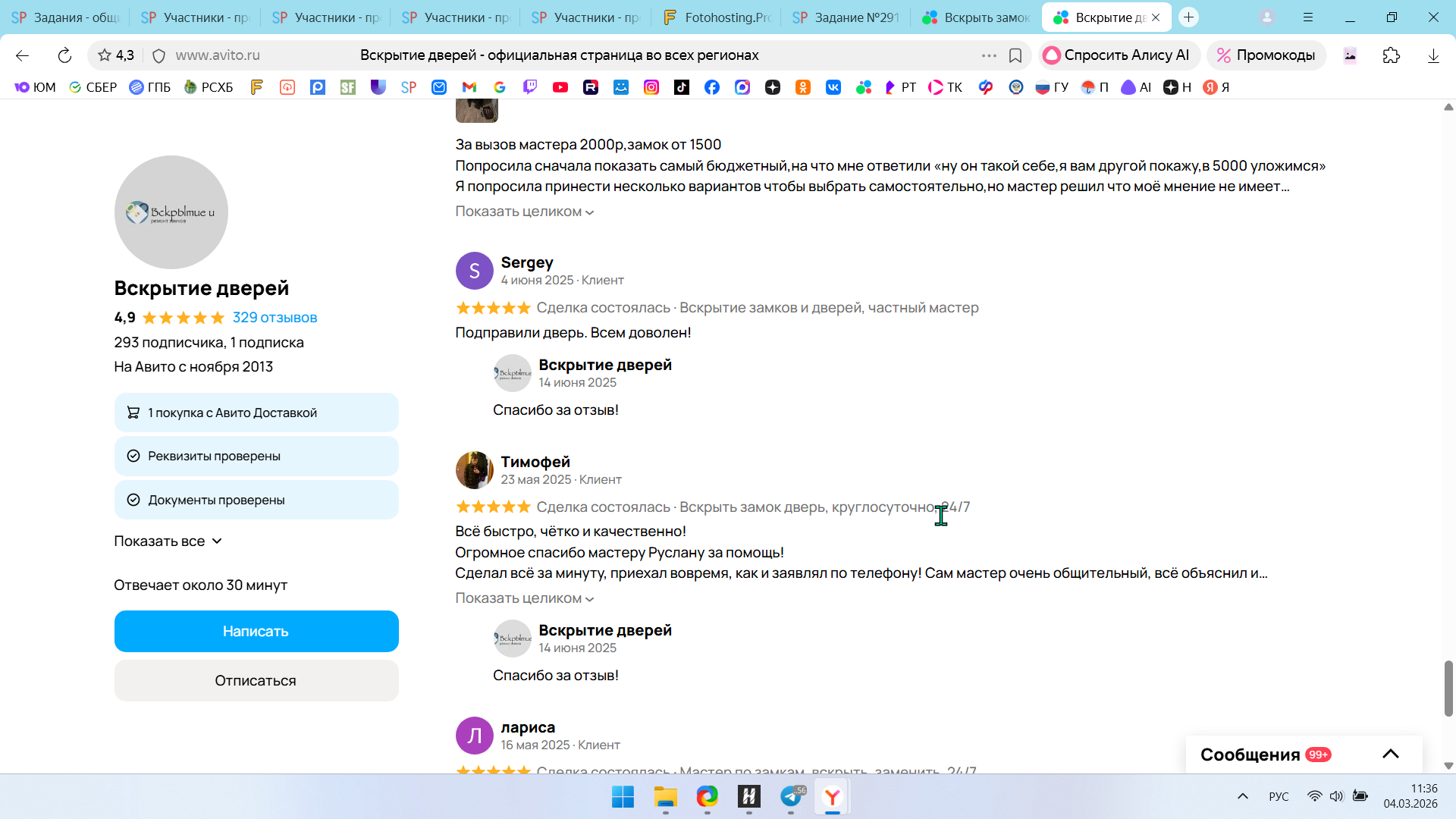Click the Отписаться button
The height and width of the screenshot is (819, 1456).
click(256, 680)
